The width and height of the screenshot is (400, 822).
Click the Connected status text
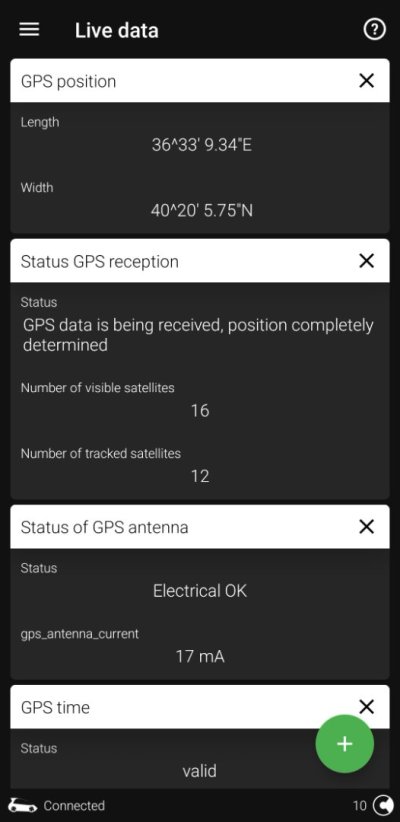[x=74, y=806]
